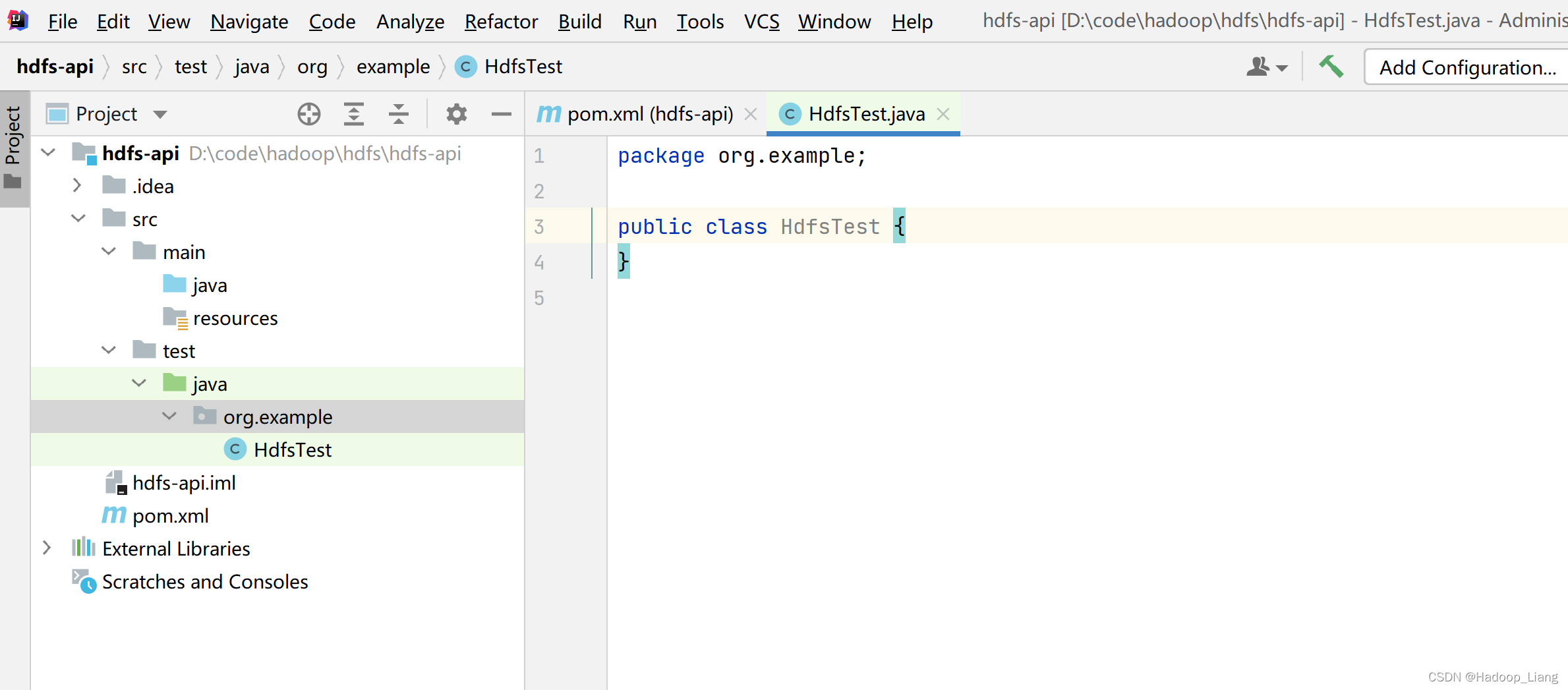Open Project panel settings gear
1568x690 pixels.
click(456, 114)
